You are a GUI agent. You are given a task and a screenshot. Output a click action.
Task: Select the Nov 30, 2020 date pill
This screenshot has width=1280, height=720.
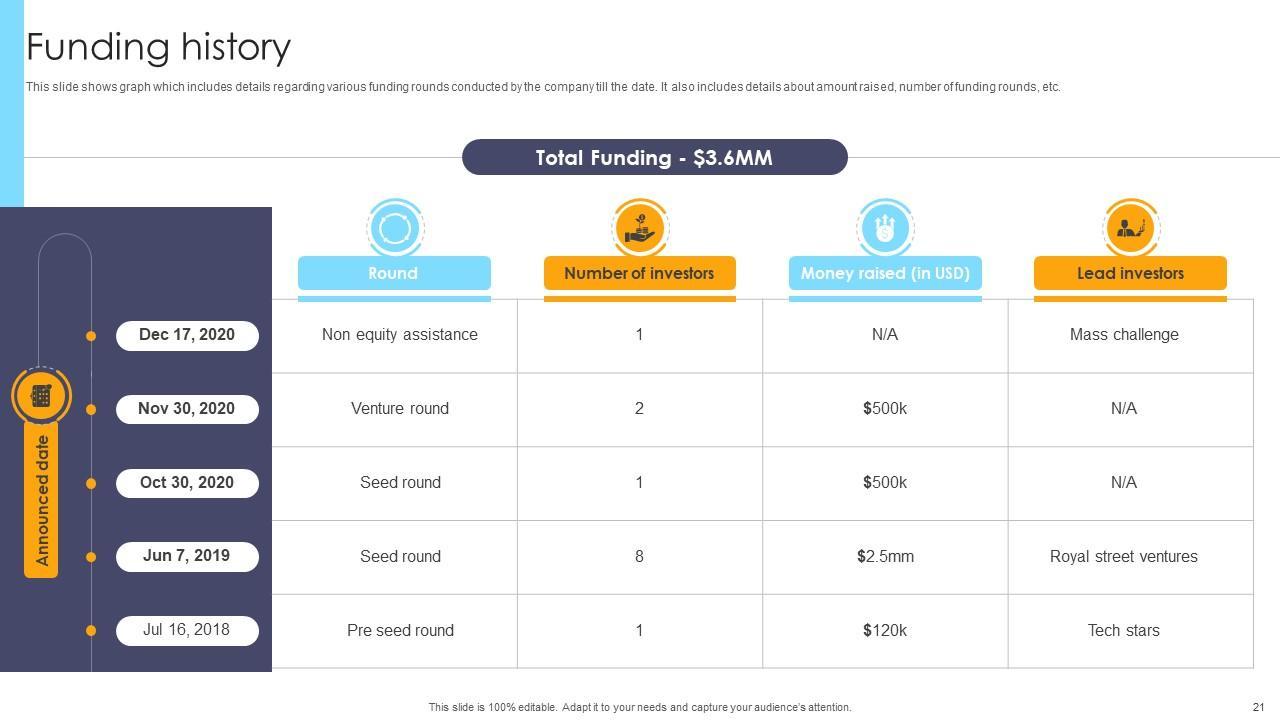pos(187,409)
